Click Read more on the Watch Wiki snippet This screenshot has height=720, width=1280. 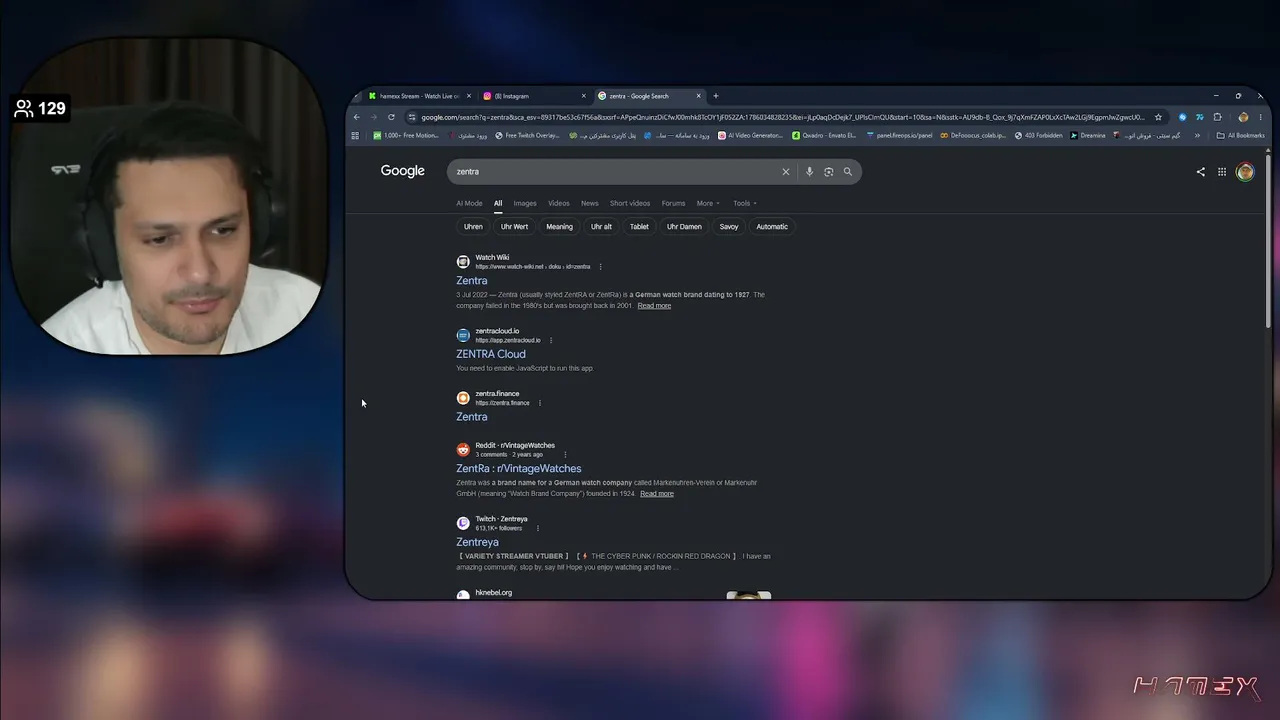click(654, 306)
